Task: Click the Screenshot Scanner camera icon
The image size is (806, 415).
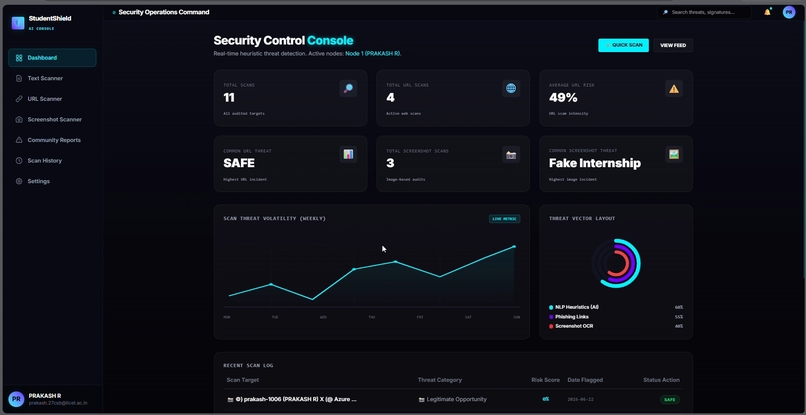Action: pyautogui.click(x=19, y=119)
